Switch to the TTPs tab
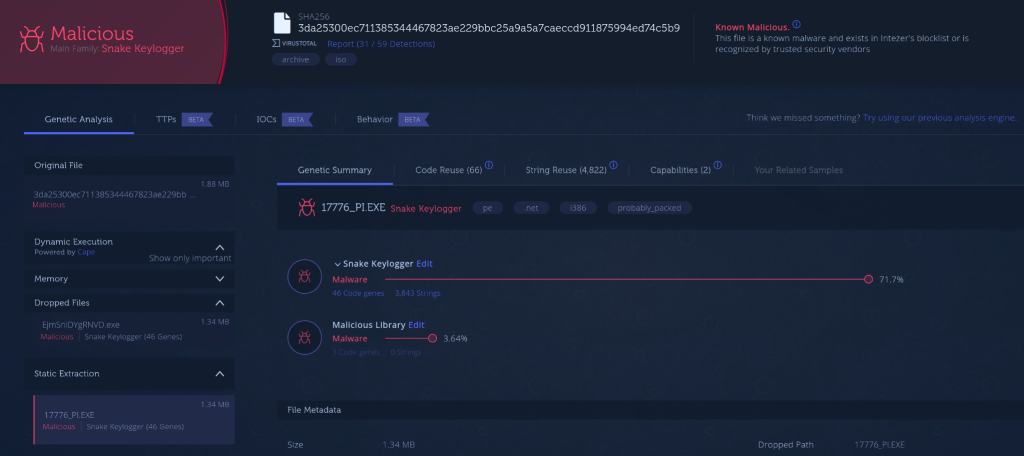The height and width of the screenshot is (456, 1024). 166,120
